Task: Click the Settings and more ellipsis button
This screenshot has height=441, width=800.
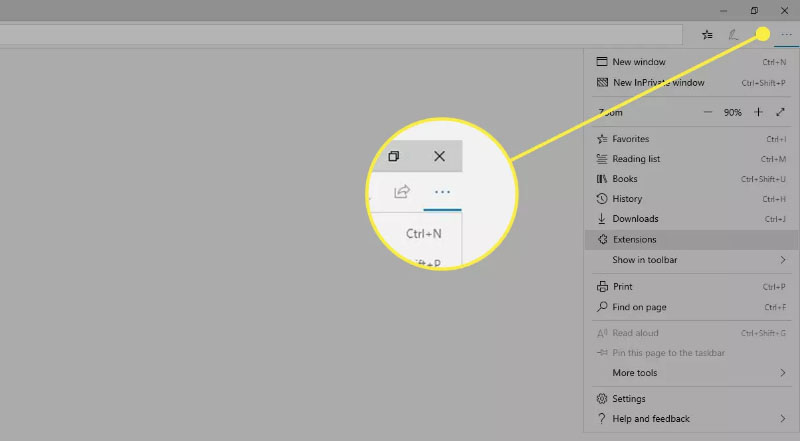Action: [786, 34]
